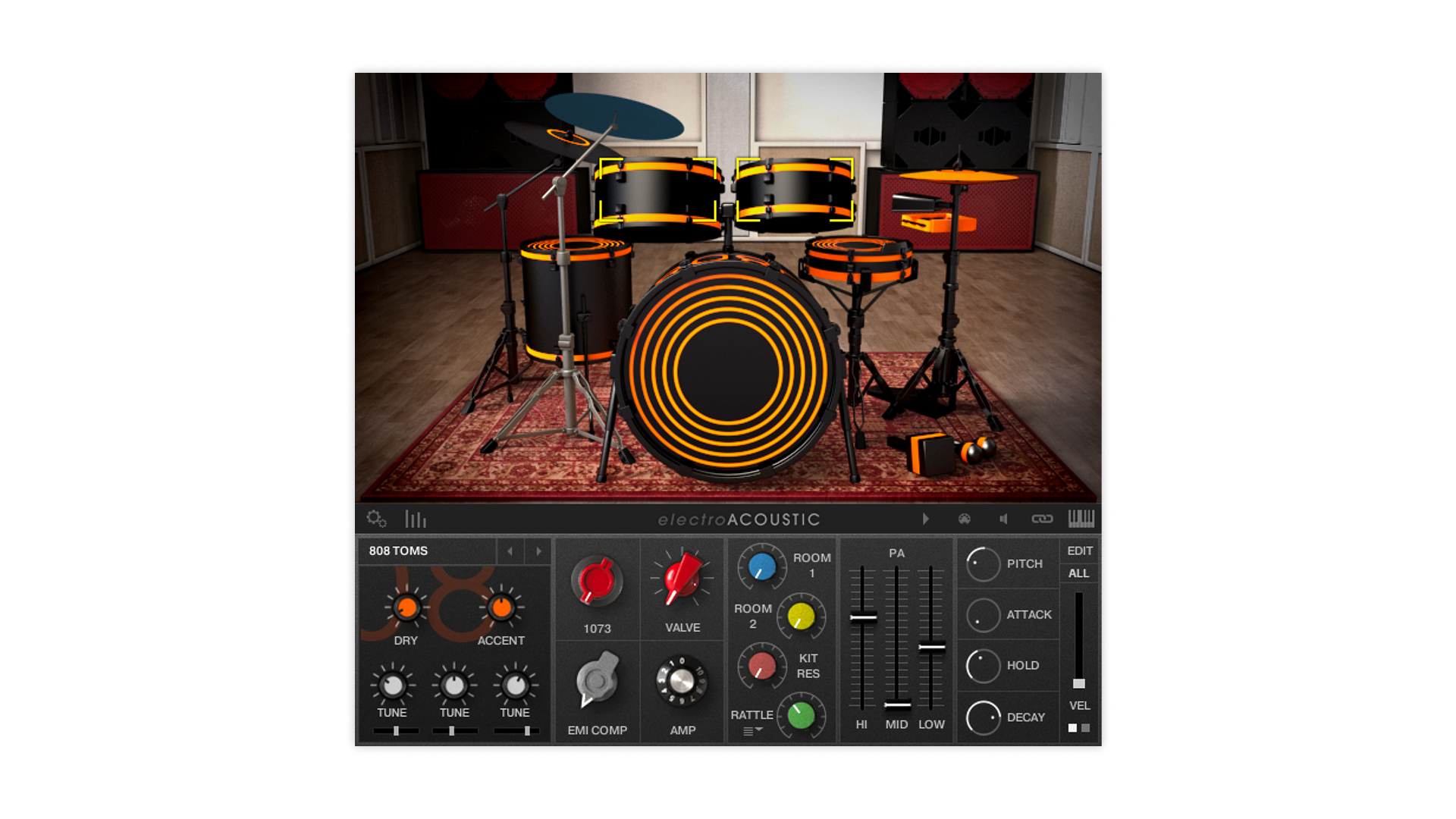Click the PITCH label button
1456x819 pixels.
tap(1024, 564)
